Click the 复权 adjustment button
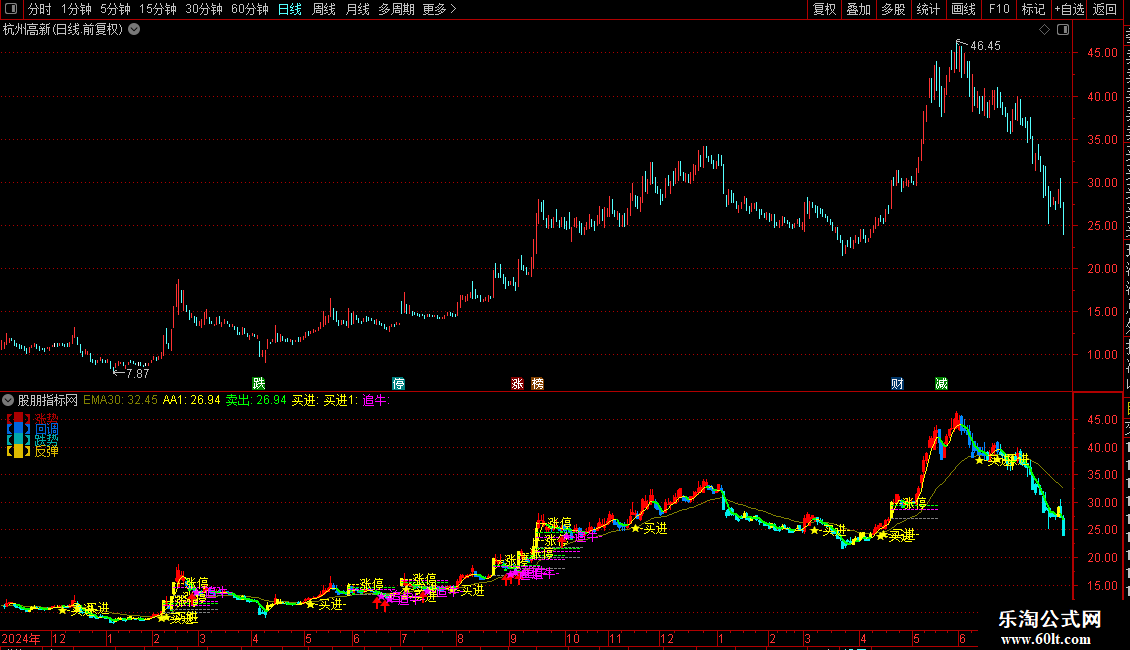This screenshot has height=650, width=1130. click(x=824, y=9)
